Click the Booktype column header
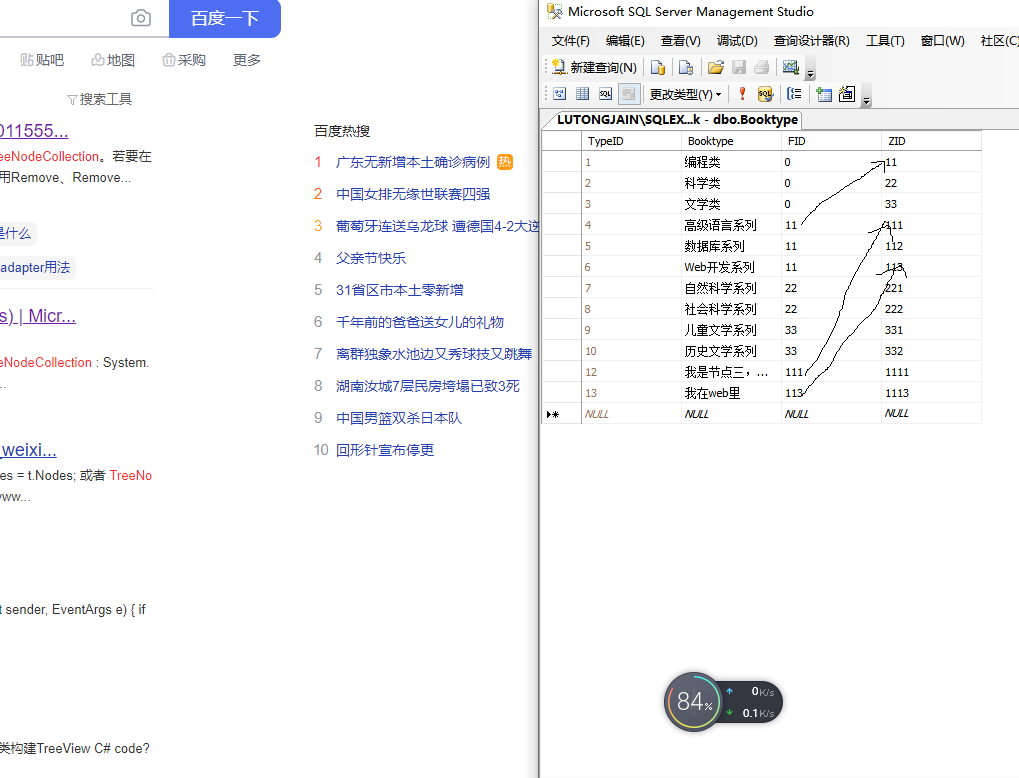 [x=731, y=141]
